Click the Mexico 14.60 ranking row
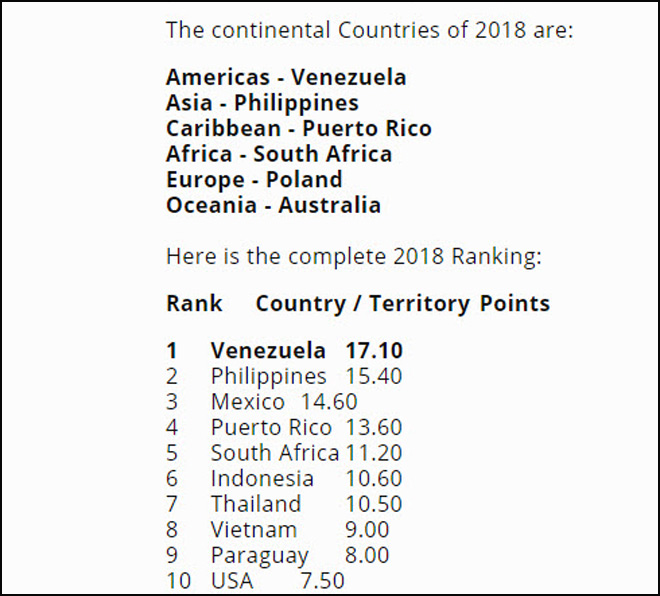 [262, 402]
